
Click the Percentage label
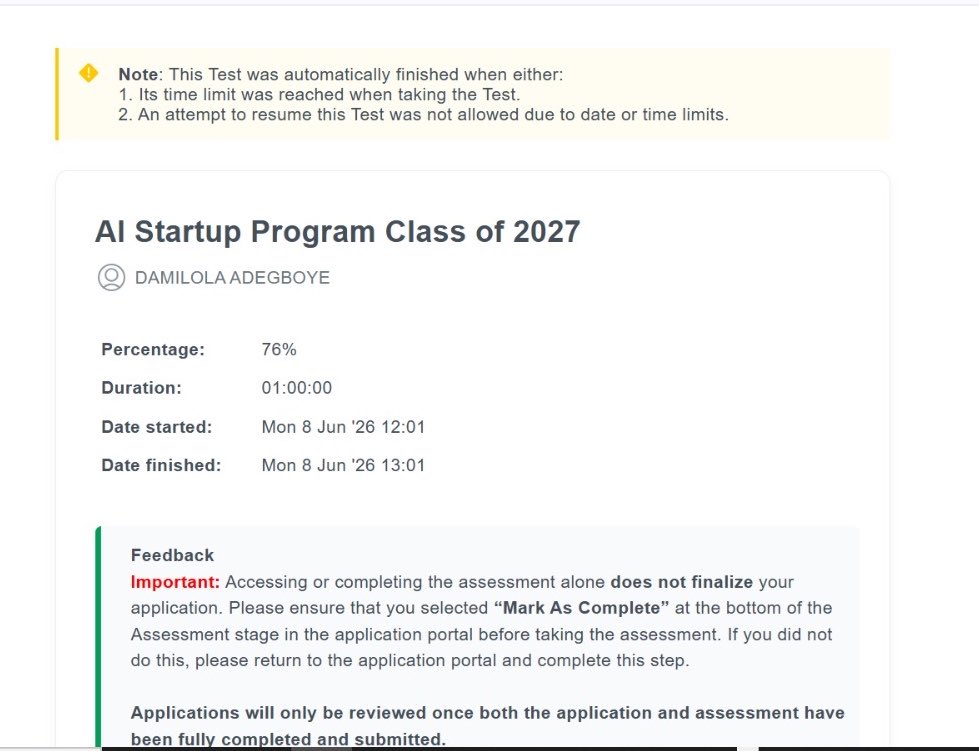tap(153, 350)
